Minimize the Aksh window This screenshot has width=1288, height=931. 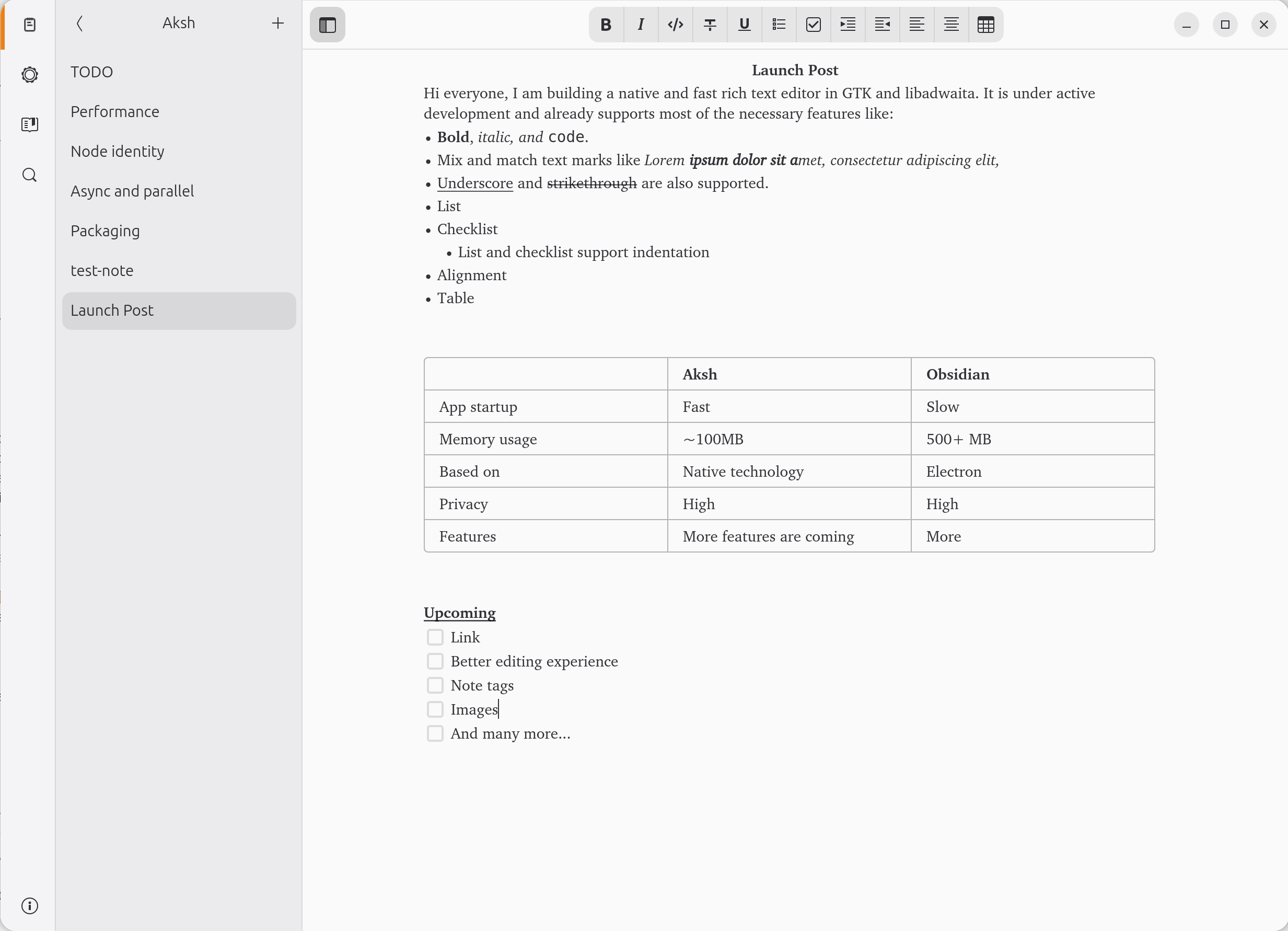(1186, 25)
